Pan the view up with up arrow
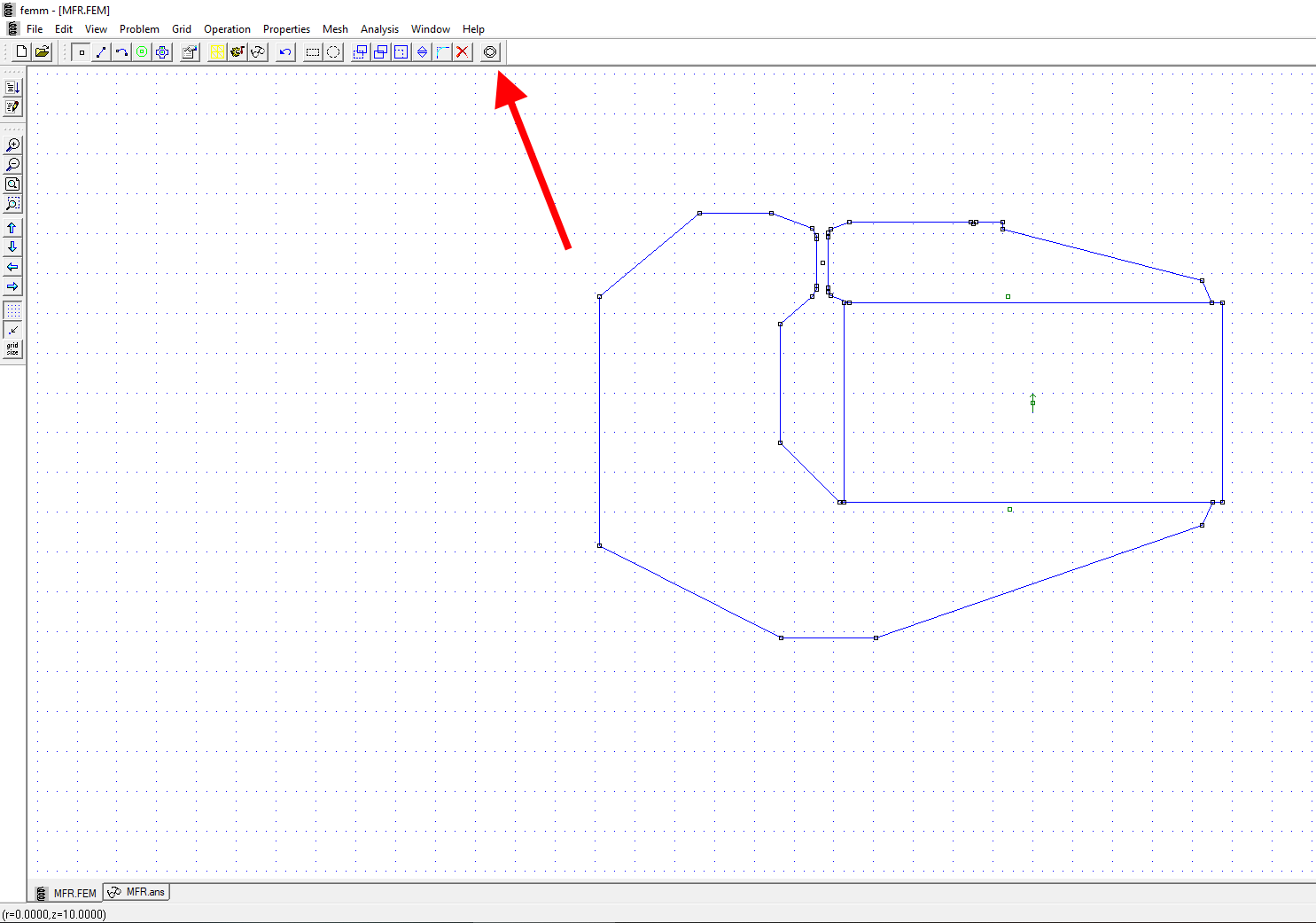Screen dimensions: 1316x923 pos(12,228)
